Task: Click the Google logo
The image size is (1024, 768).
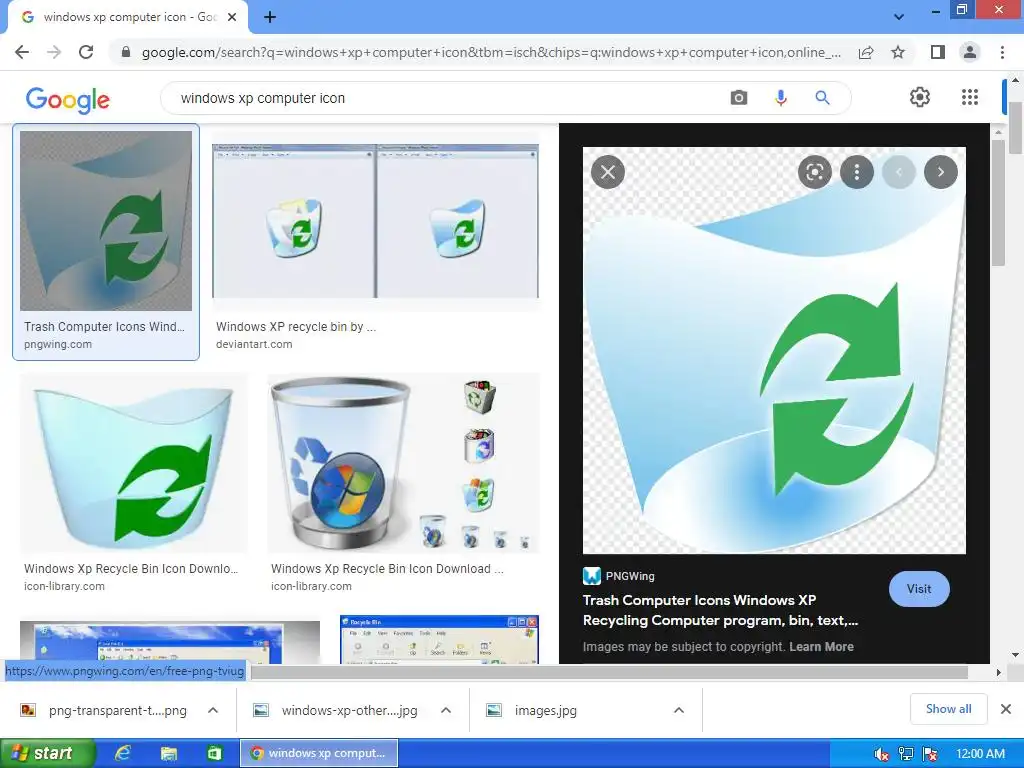Action: (68, 99)
